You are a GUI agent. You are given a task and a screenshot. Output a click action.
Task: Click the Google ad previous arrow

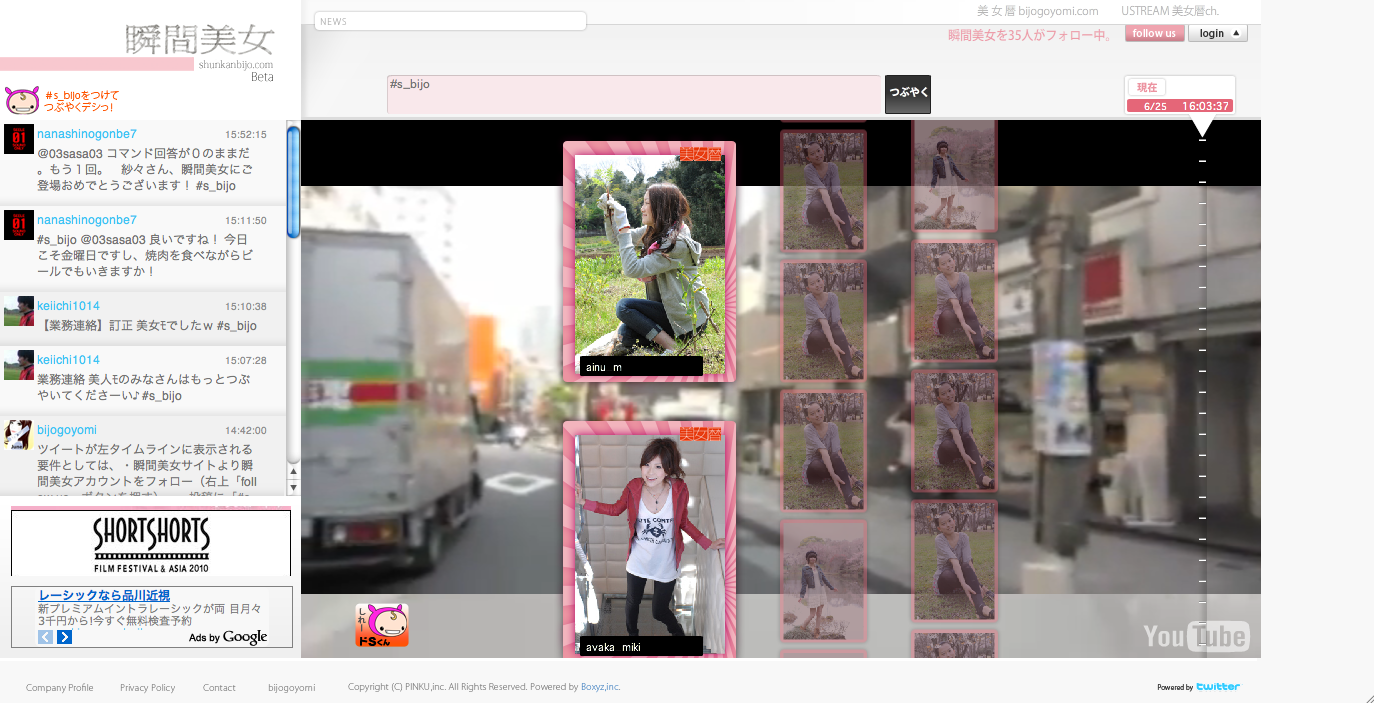(x=45, y=637)
